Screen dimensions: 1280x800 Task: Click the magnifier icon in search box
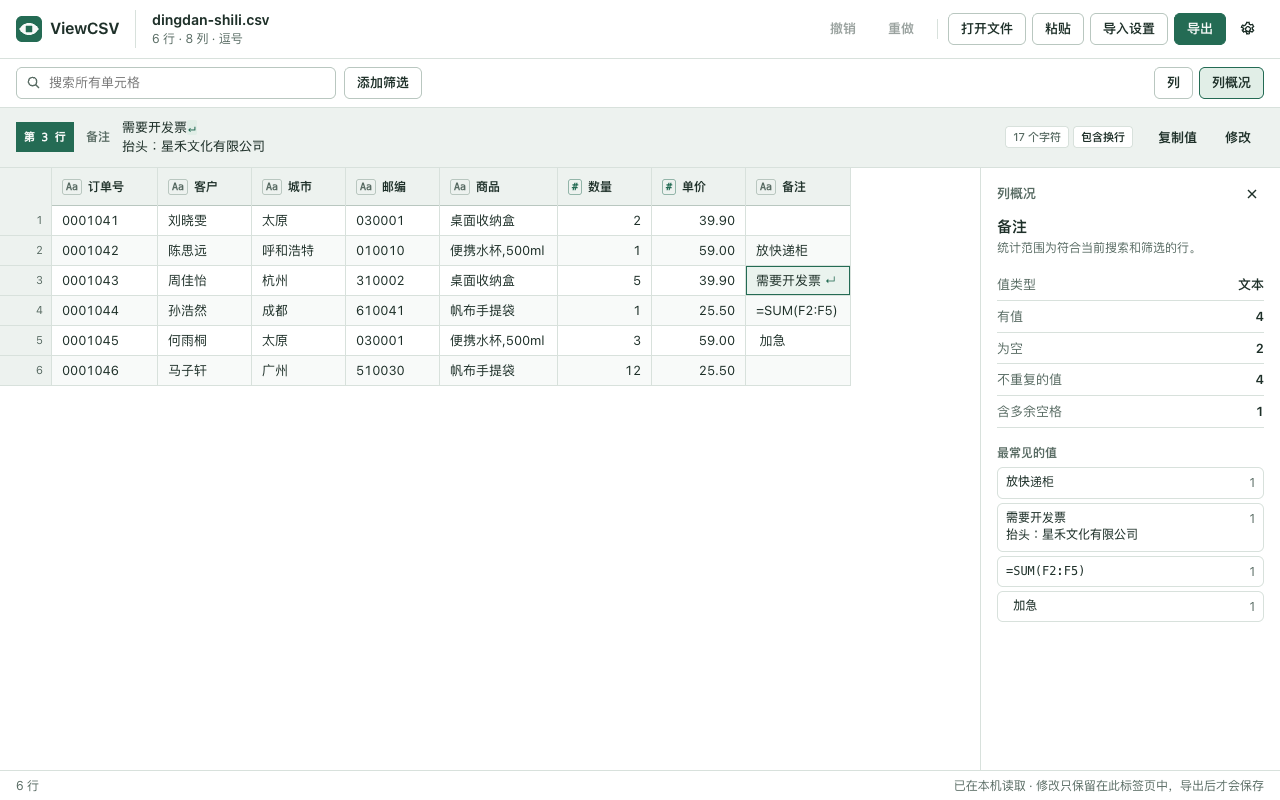pyautogui.click(x=34, y=83)
